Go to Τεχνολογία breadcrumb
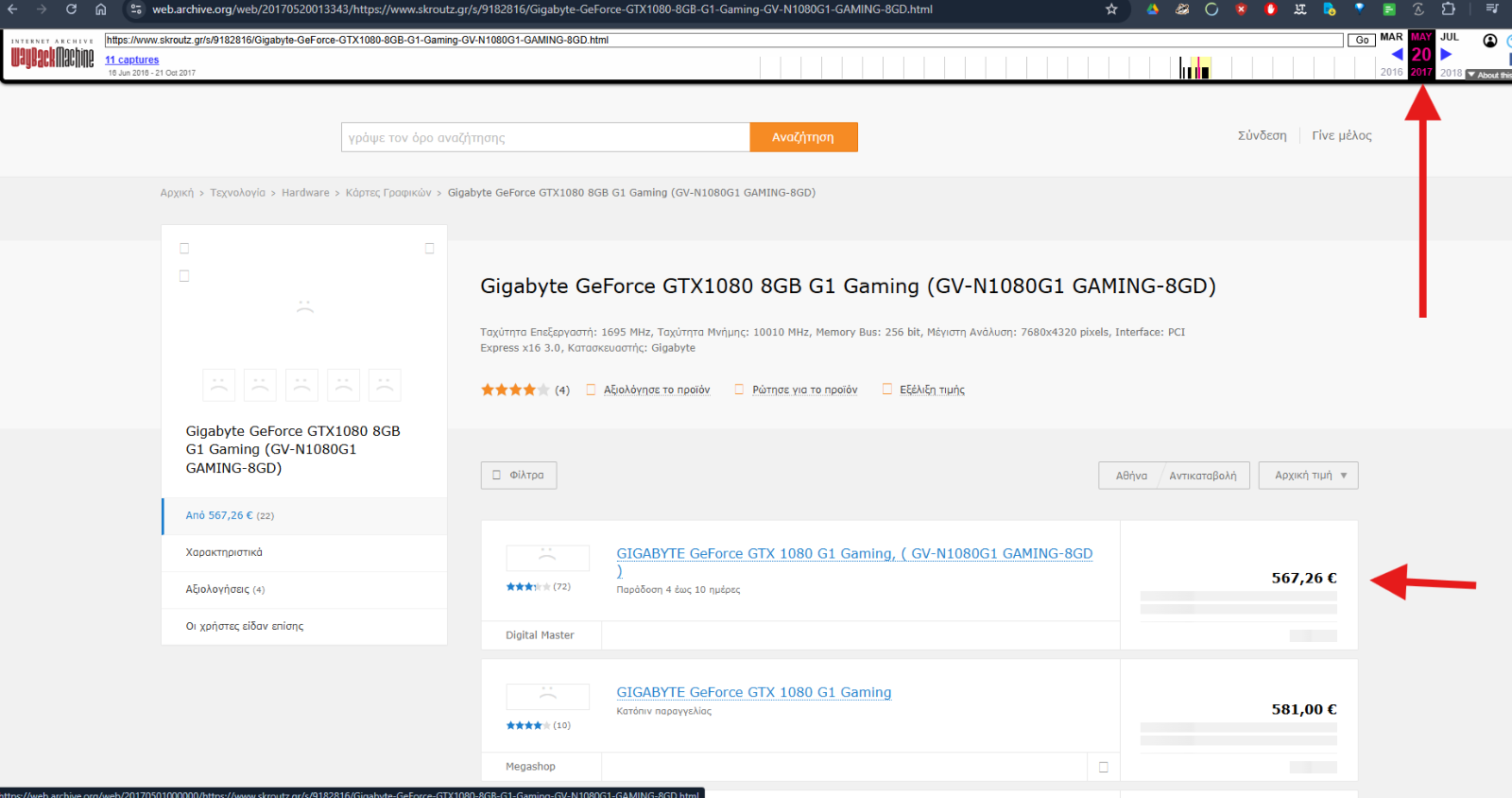Image resolution: width=1512 pixels, height=798 pixels. (237, 193)
